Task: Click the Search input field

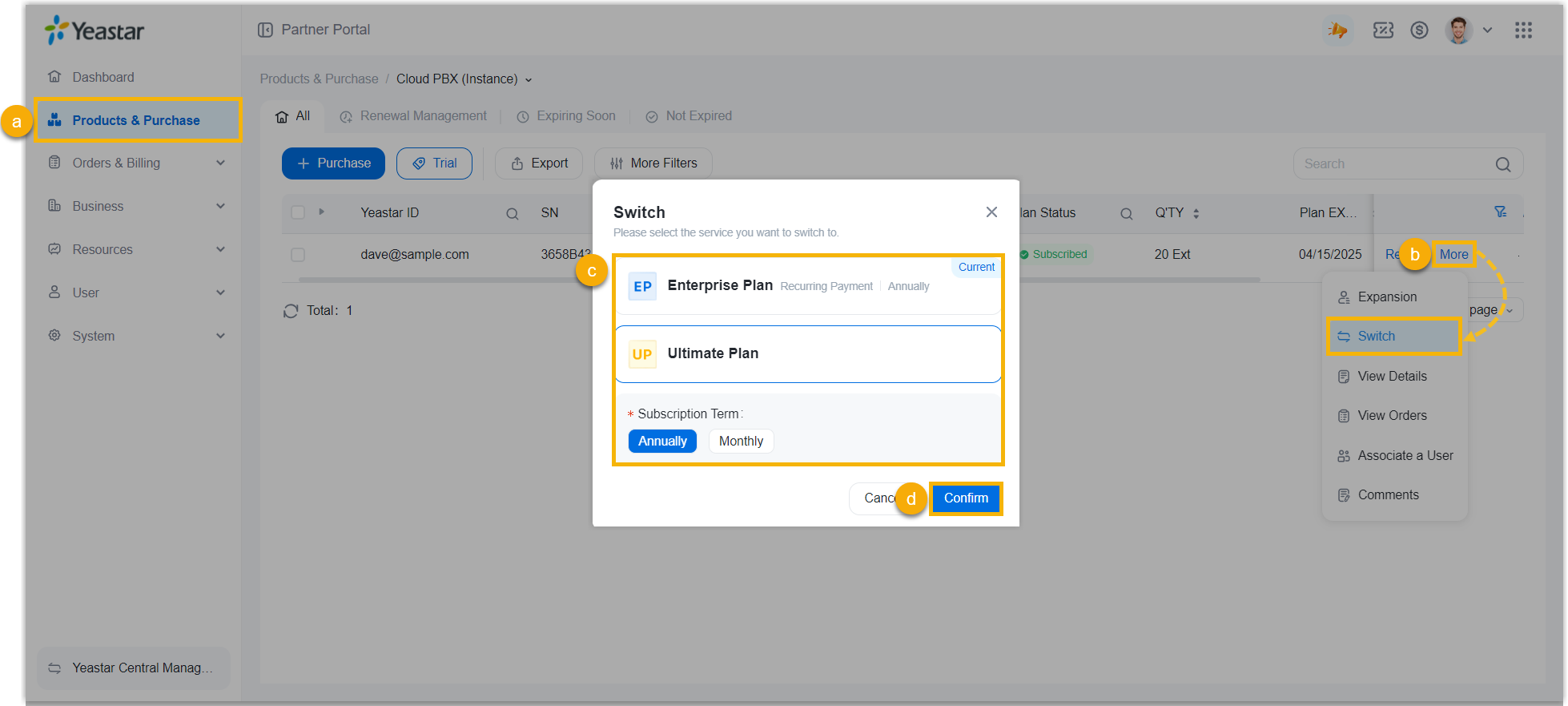Action: (x=1393, y=164)
